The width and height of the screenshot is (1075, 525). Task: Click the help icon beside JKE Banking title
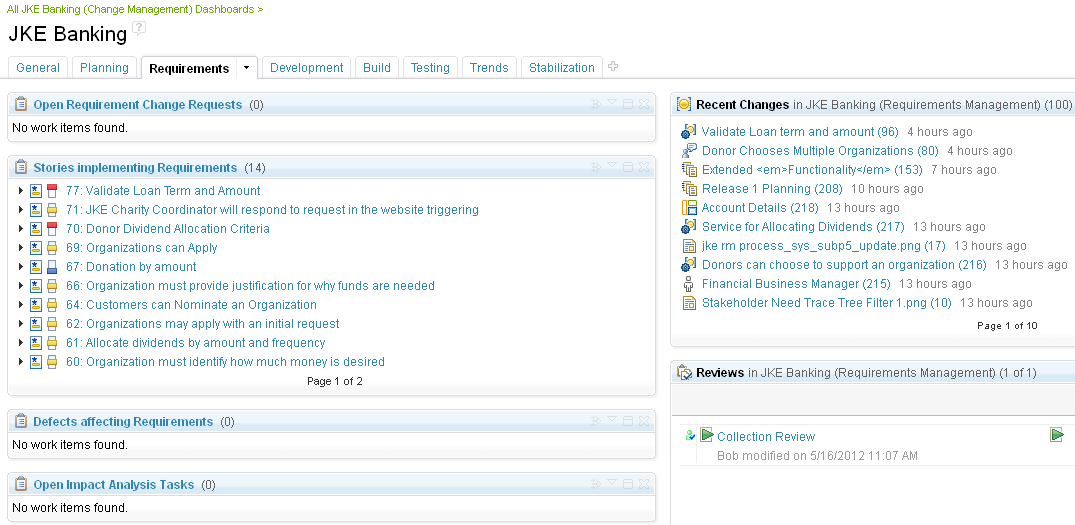[138, 29]
